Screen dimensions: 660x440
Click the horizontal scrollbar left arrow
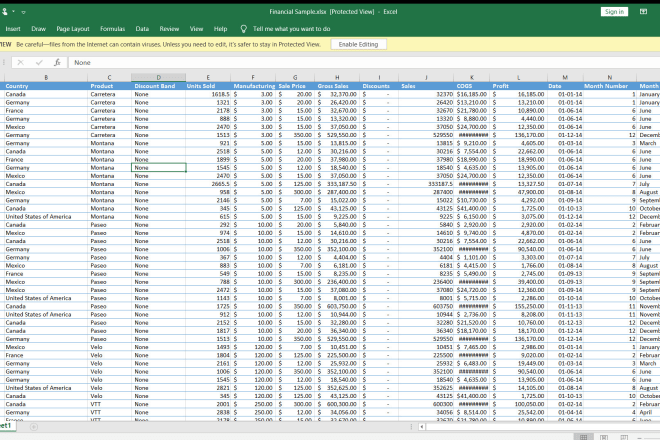click(x=421, y=427)
